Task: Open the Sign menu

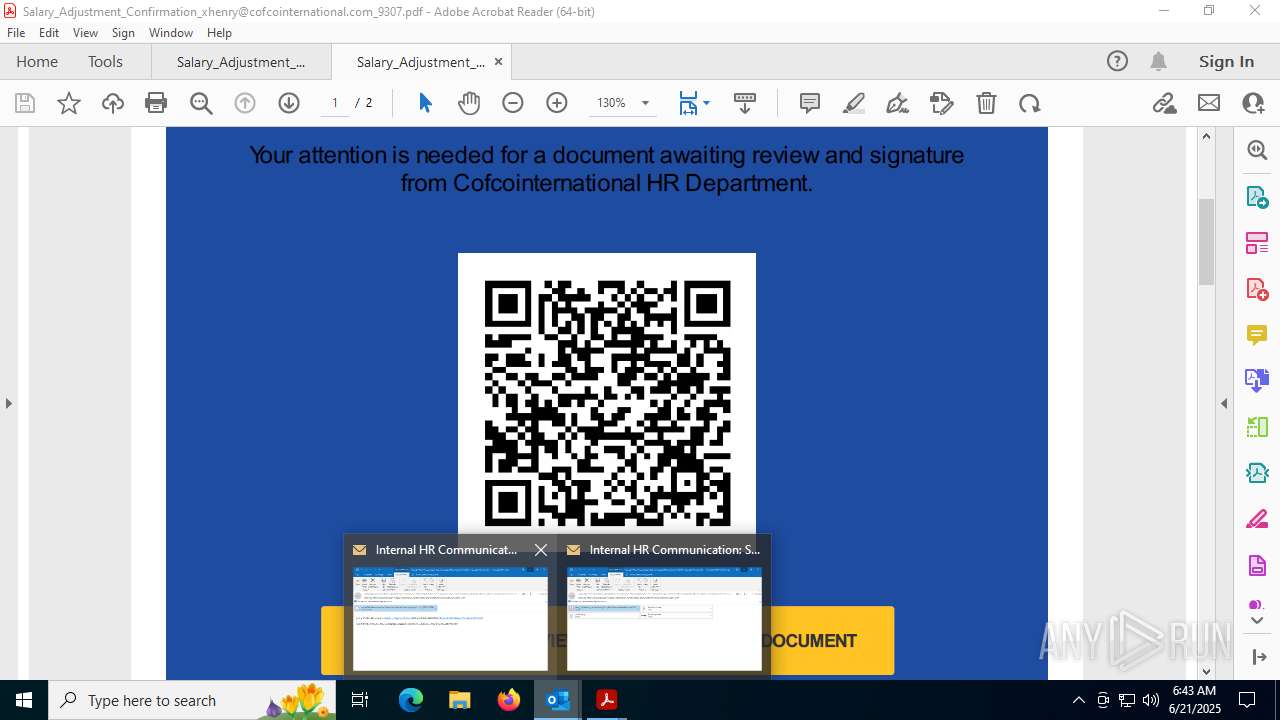Action: [123, 33]
